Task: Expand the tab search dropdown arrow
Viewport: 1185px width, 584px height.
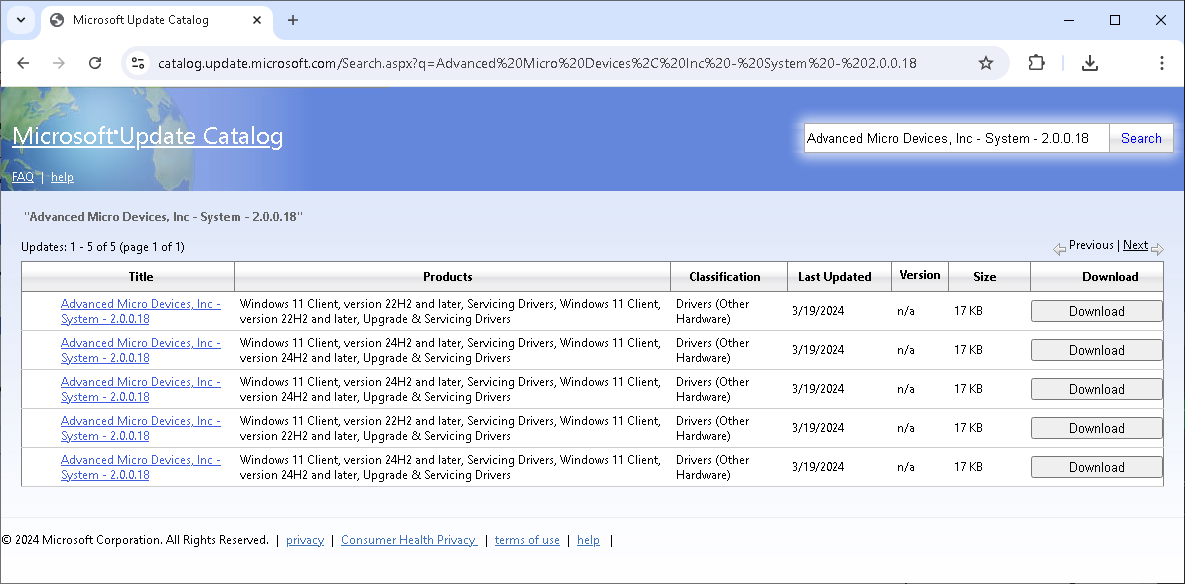Action: [20, 20]
